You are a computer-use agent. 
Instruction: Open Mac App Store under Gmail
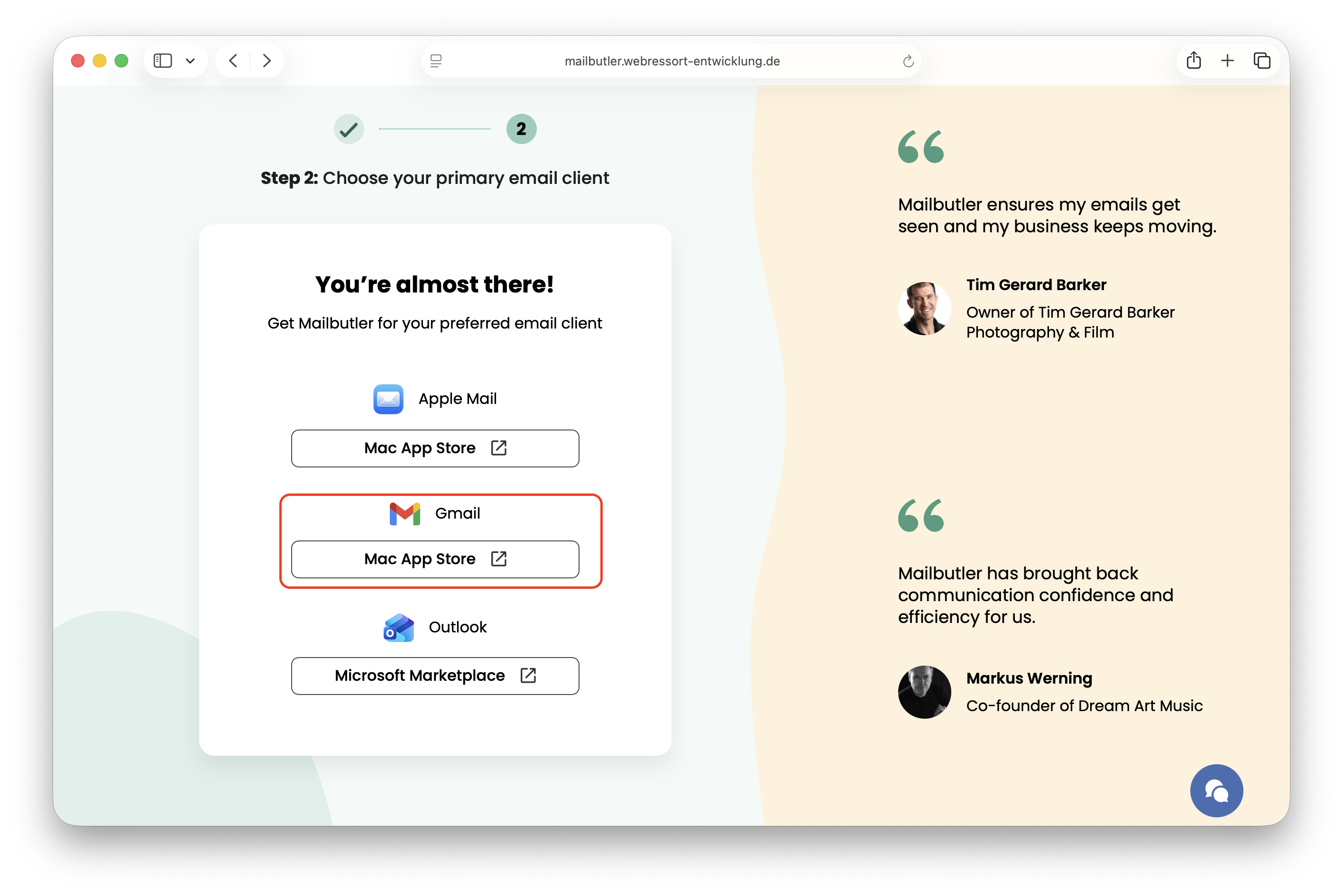[x=435, y=559]
